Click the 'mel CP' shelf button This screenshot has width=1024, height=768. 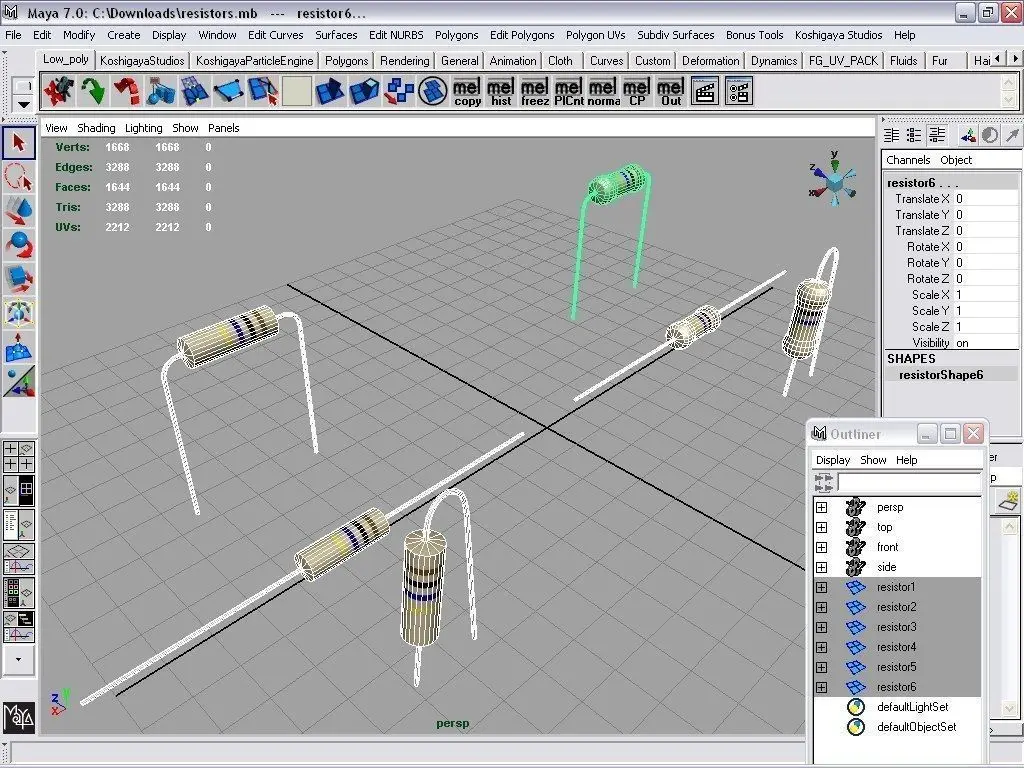point(637,91)
